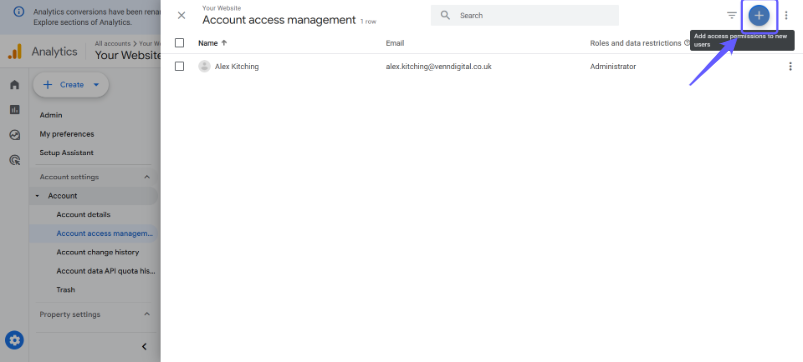Open the Create dropdown button

(x=71, y=85)
